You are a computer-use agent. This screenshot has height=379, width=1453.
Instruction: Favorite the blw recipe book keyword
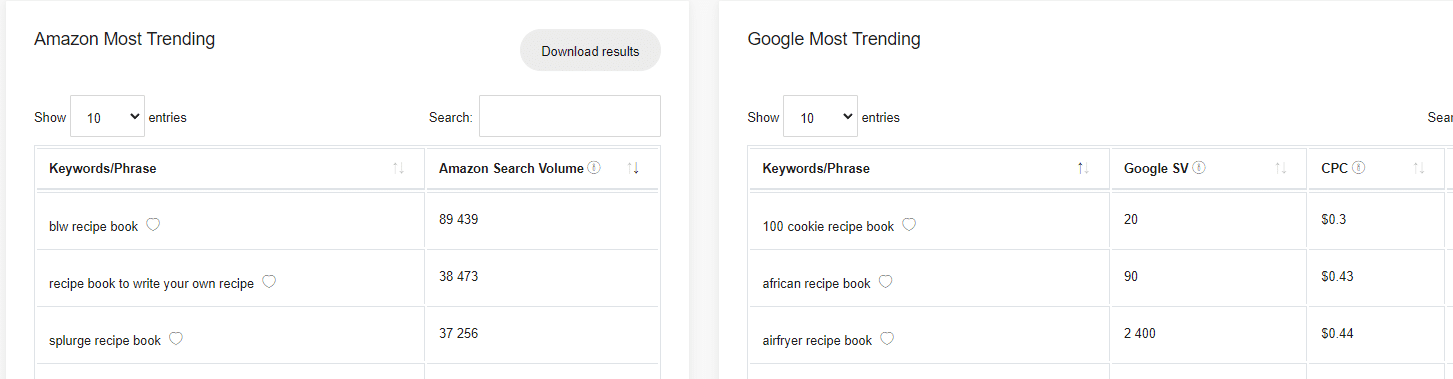[153, 225]
